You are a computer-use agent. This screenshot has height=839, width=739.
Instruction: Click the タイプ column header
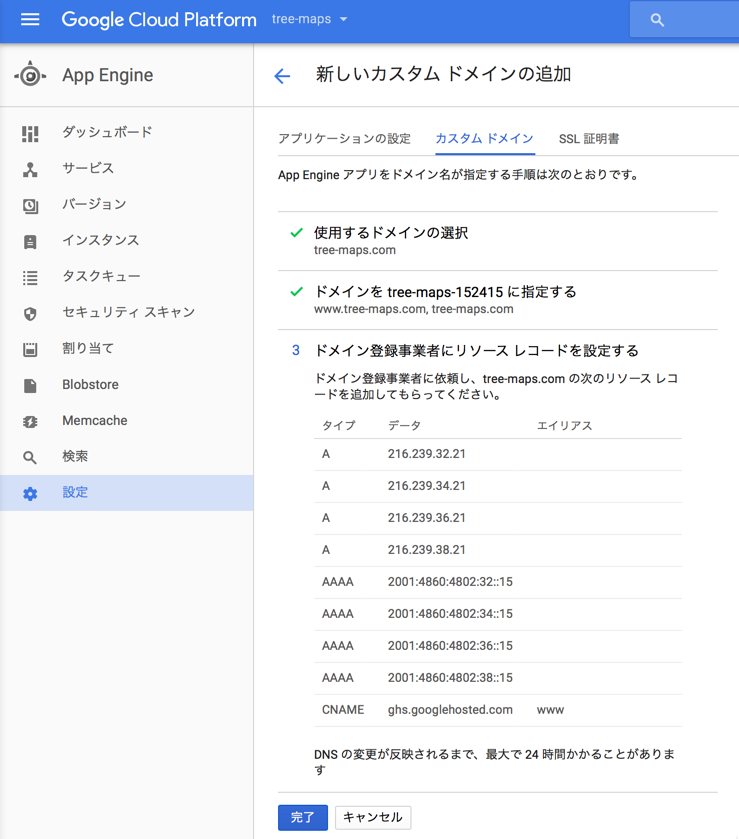point(338,425)
